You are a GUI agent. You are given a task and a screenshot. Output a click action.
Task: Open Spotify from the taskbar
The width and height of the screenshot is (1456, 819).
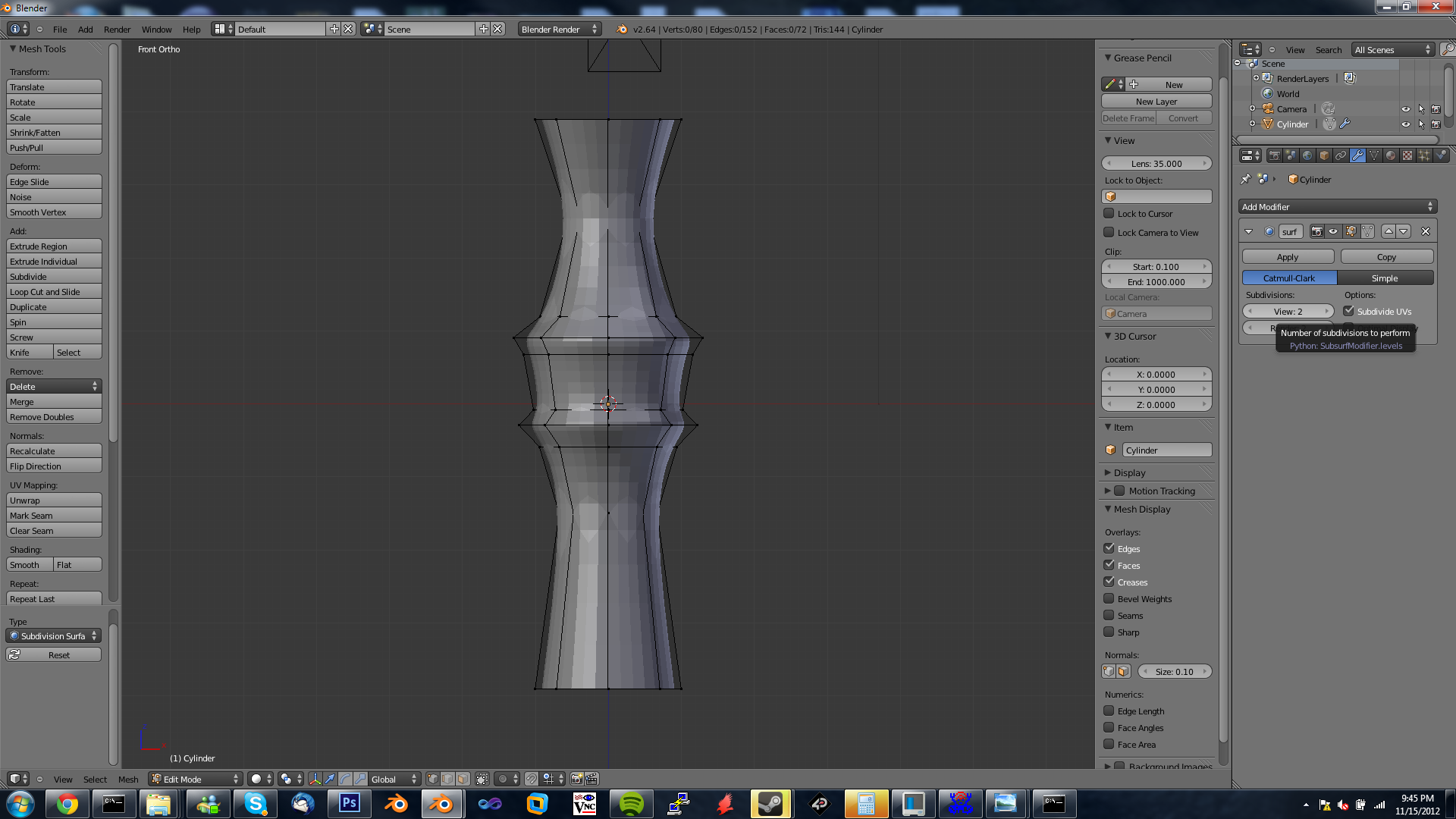pyautogui.click(x=632, y=804)
